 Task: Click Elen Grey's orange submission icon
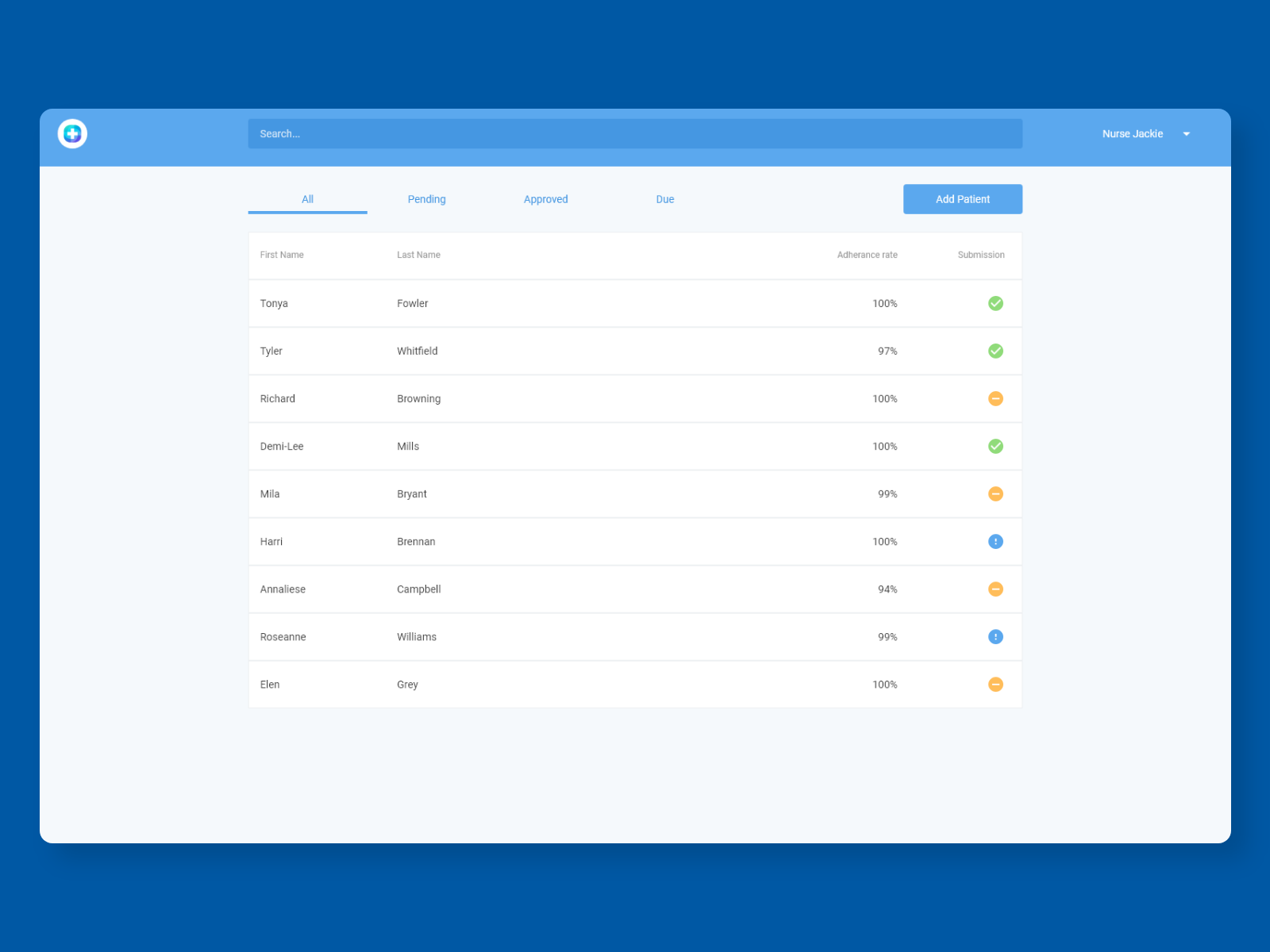tap(995, 684)
